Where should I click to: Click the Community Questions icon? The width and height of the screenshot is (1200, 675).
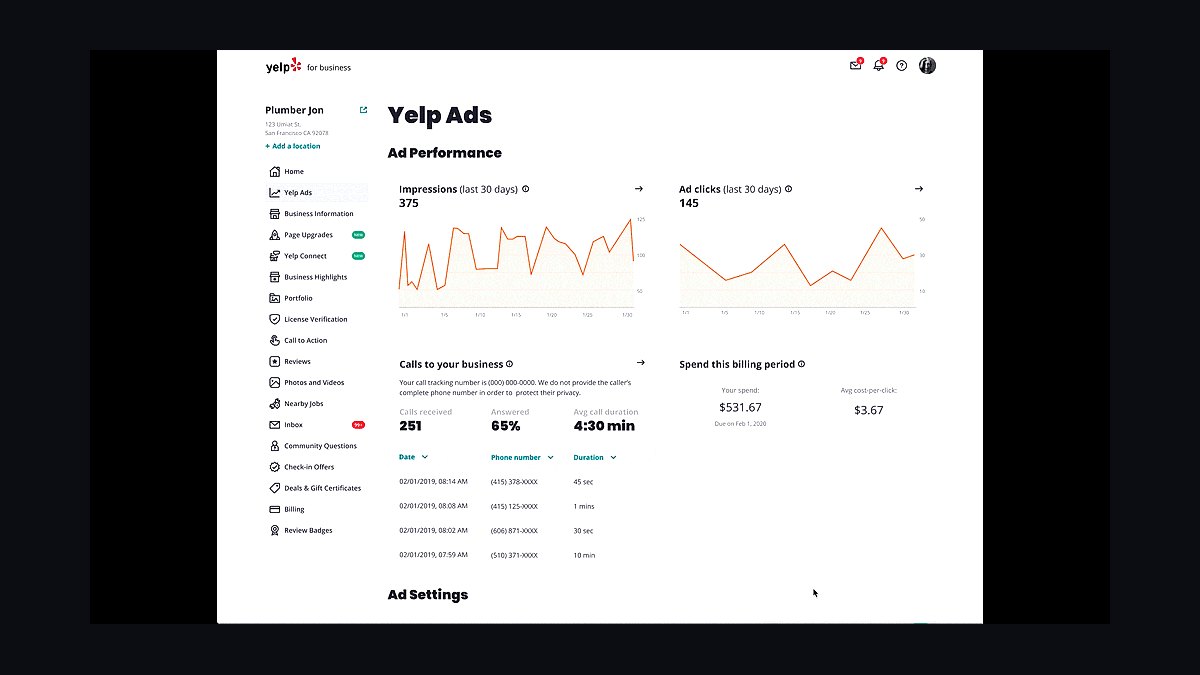(275, 446)
